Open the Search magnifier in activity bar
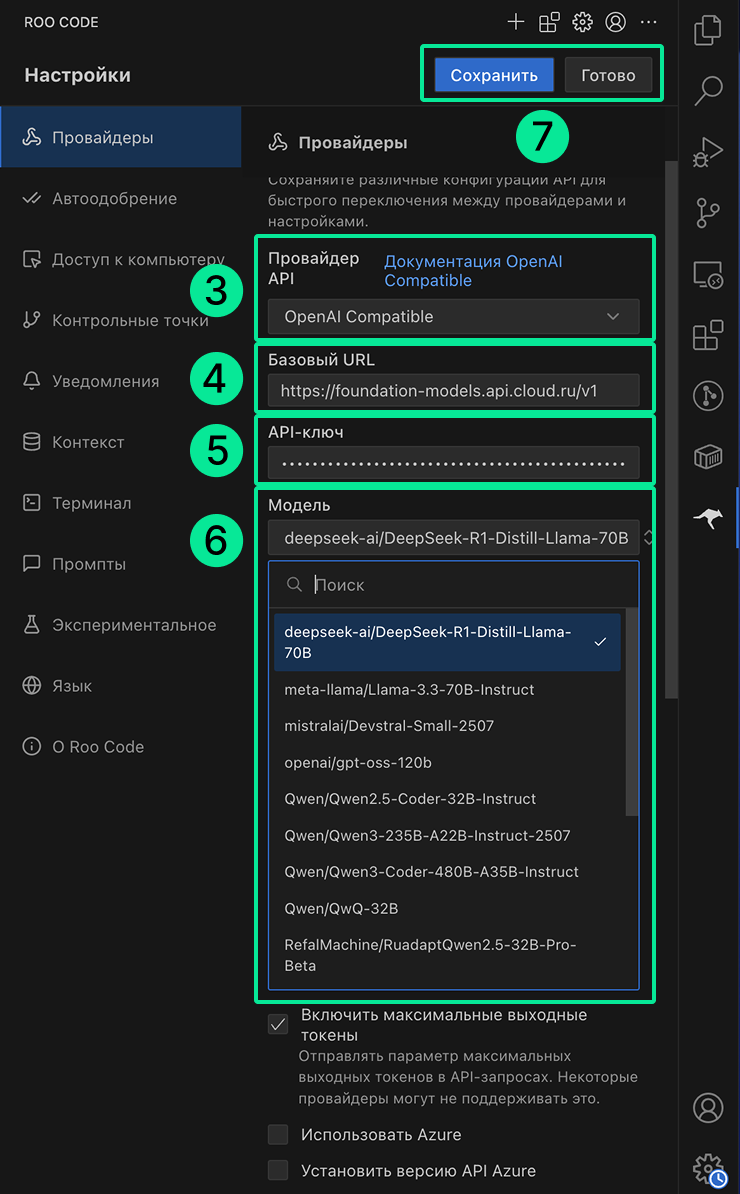740x1194 pixels. [x=708, y=90]
